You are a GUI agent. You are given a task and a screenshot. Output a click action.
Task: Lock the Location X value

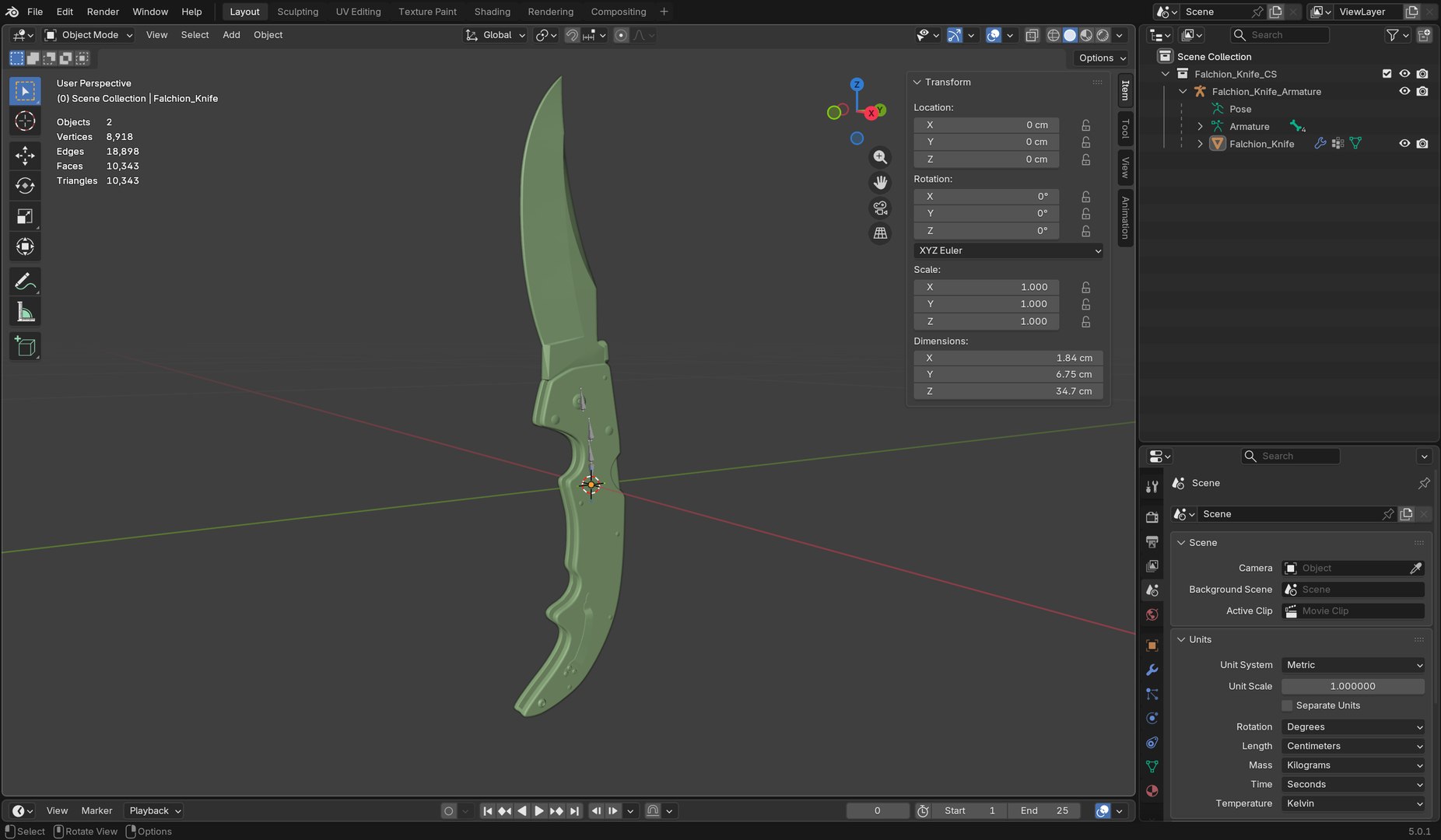[1086, 125]
